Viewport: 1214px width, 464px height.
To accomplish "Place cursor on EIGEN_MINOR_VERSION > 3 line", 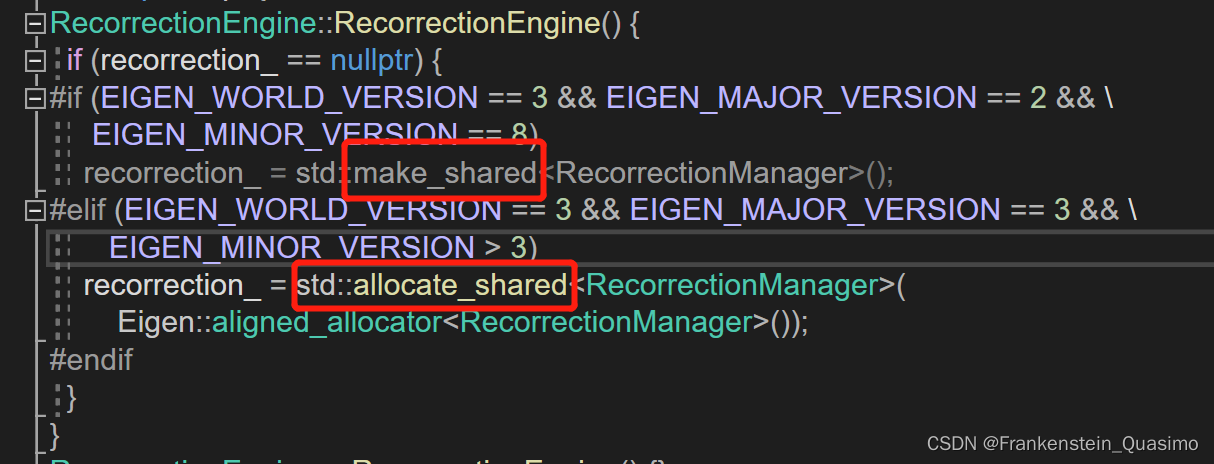I will [630, 247].
